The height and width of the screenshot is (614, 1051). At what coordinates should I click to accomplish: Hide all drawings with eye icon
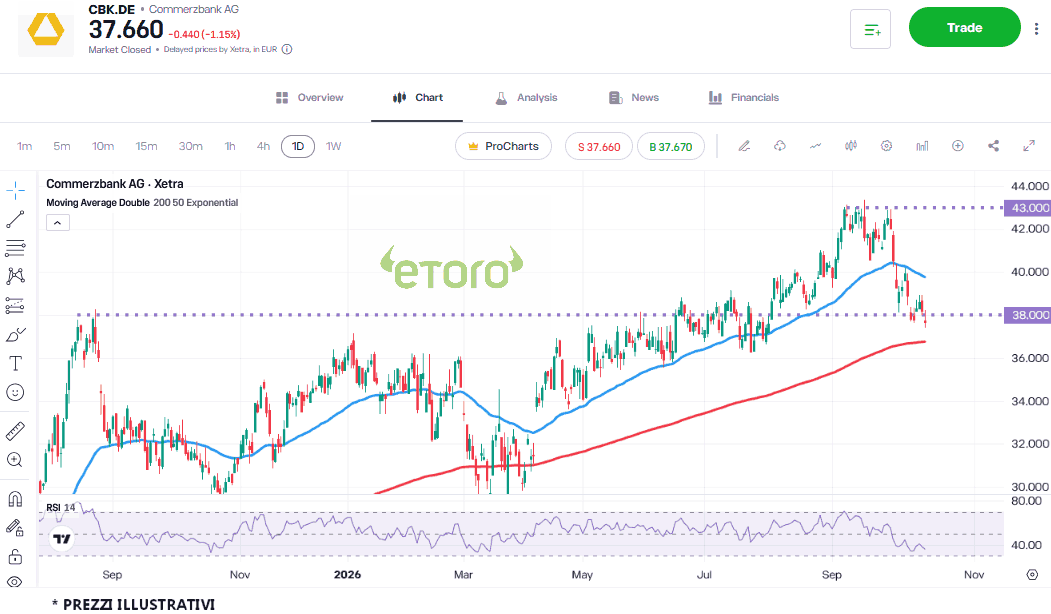coord(15,582)
